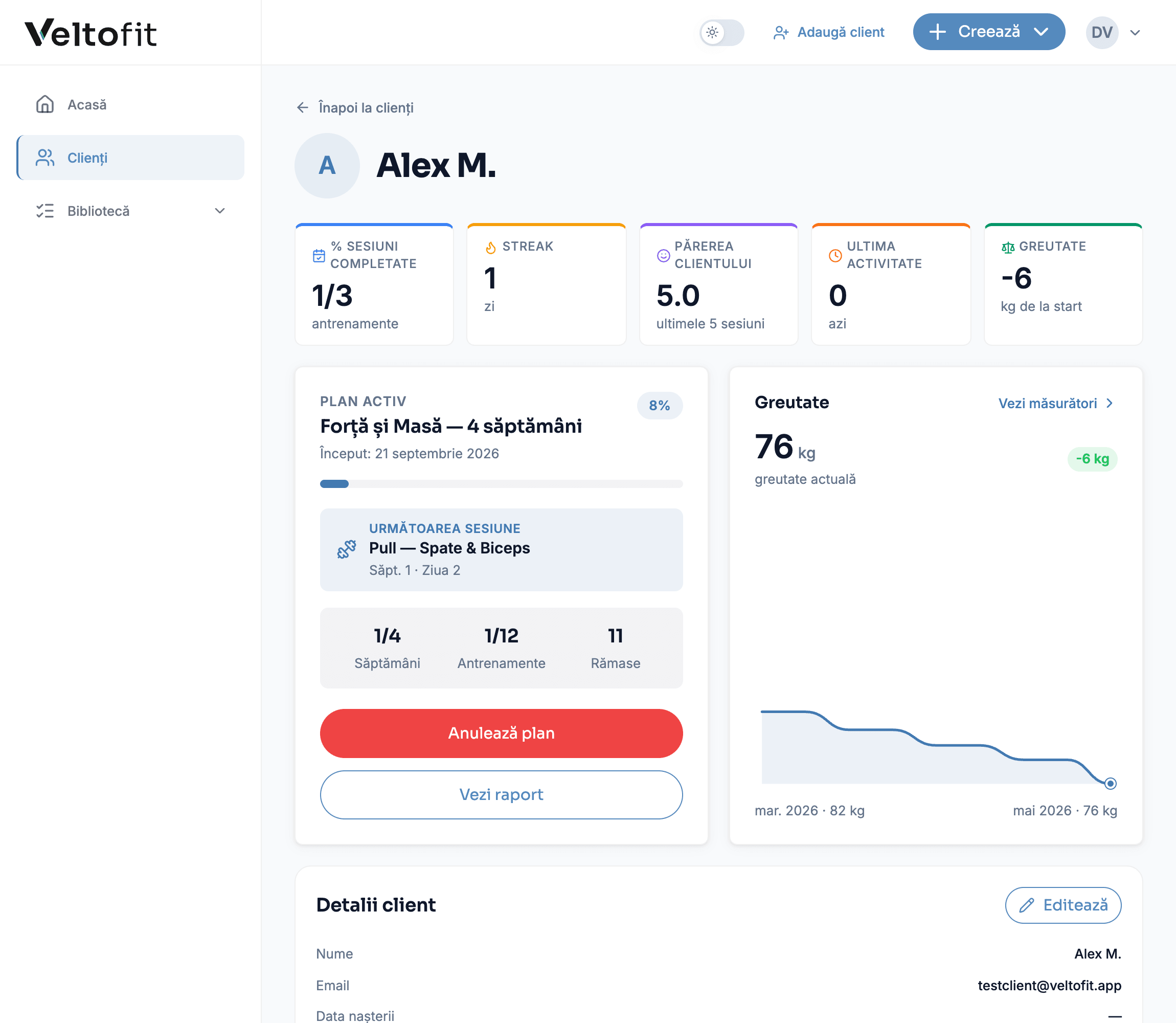The image size is (1176, 1023).
Task: Click the pencil icon on Editează
Action: (1027, 905)
